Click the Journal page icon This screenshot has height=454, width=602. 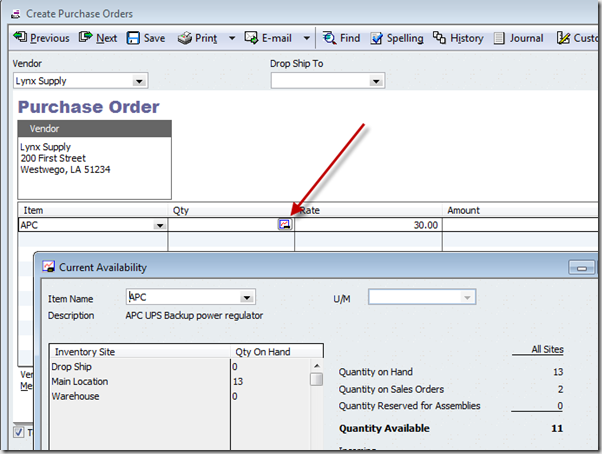coord(499,38)
